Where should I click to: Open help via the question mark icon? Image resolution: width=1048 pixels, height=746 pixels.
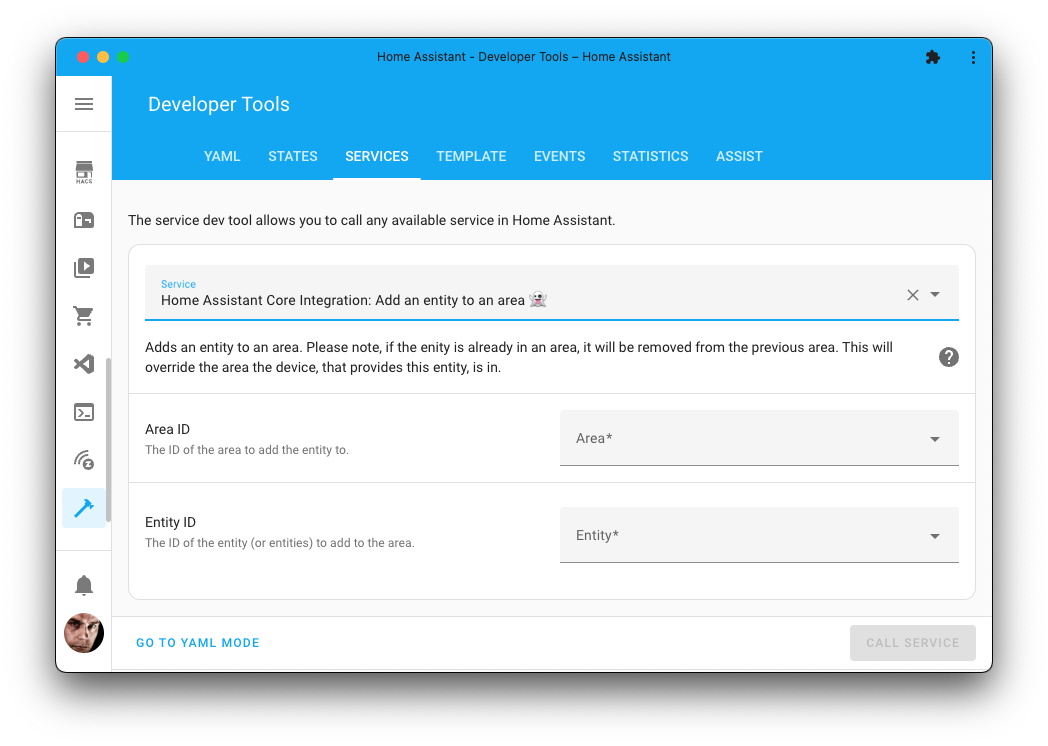[x=948, y=357]
